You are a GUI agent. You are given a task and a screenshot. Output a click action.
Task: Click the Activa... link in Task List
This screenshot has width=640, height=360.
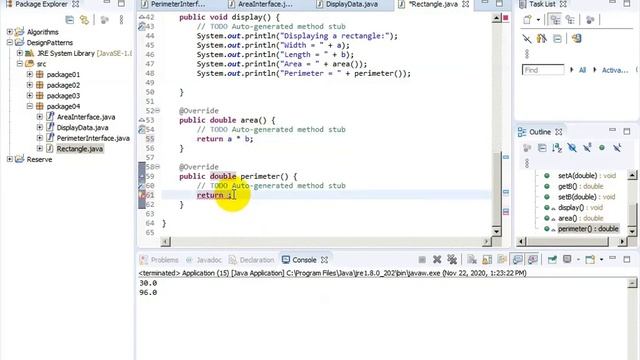(x=615, y=70)
